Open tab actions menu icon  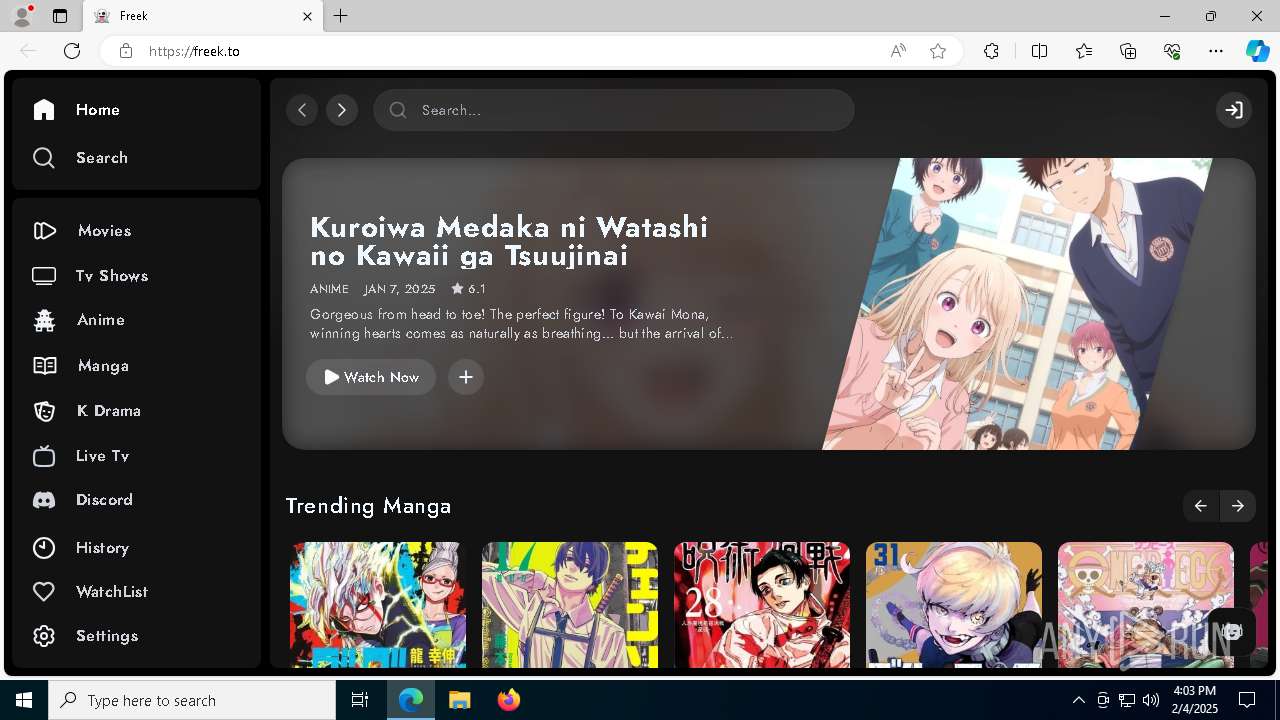coord(60,16)
